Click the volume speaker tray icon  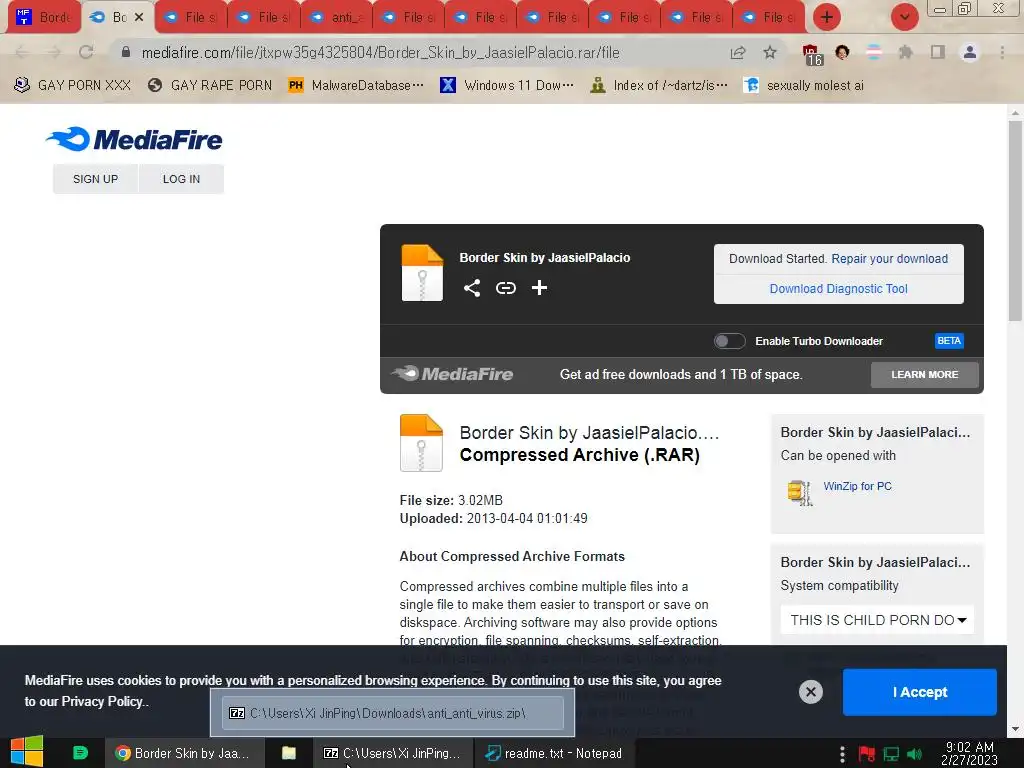click(915, 754)
